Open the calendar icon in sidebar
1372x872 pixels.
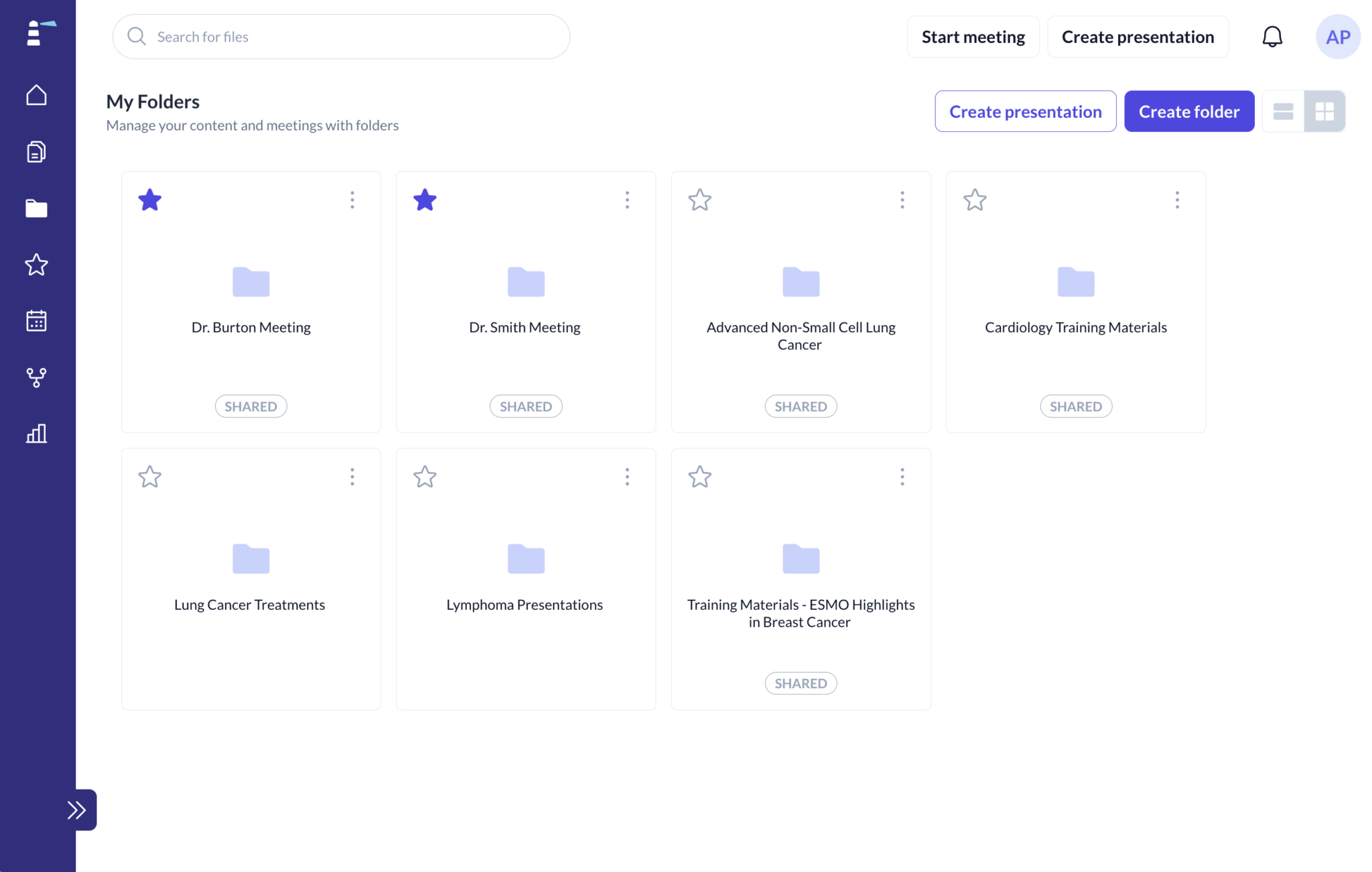point(36,321)
